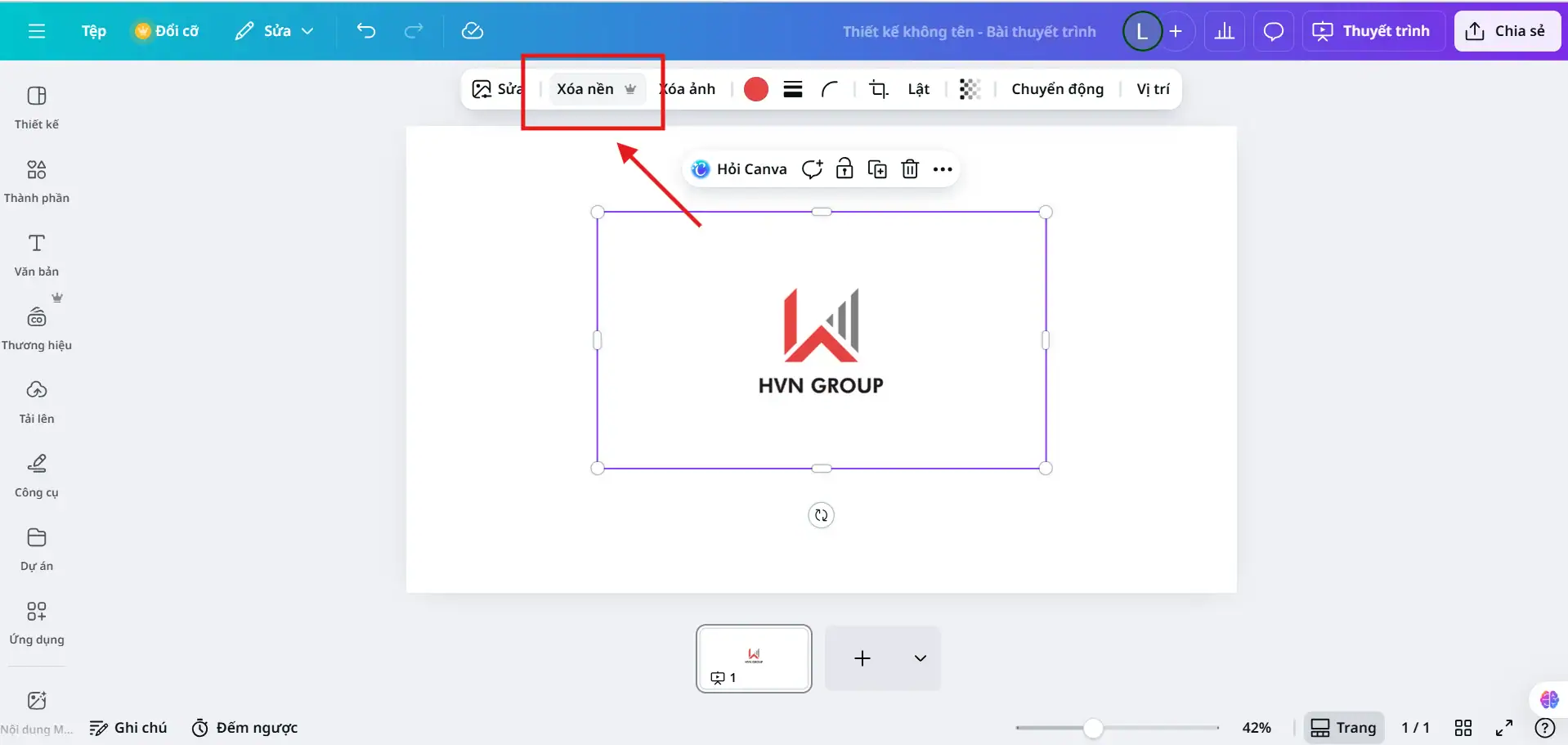This screenshot has height=745, width=1568.
Task: Open the Tệp menu
Action: (93, 30)
